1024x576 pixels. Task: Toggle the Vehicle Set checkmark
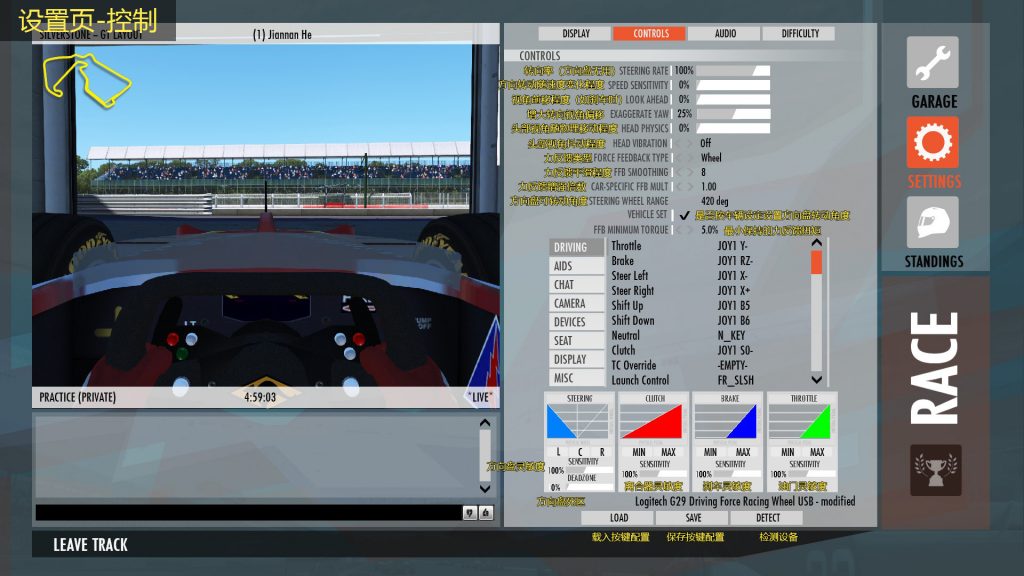click(x=684, y=215)
